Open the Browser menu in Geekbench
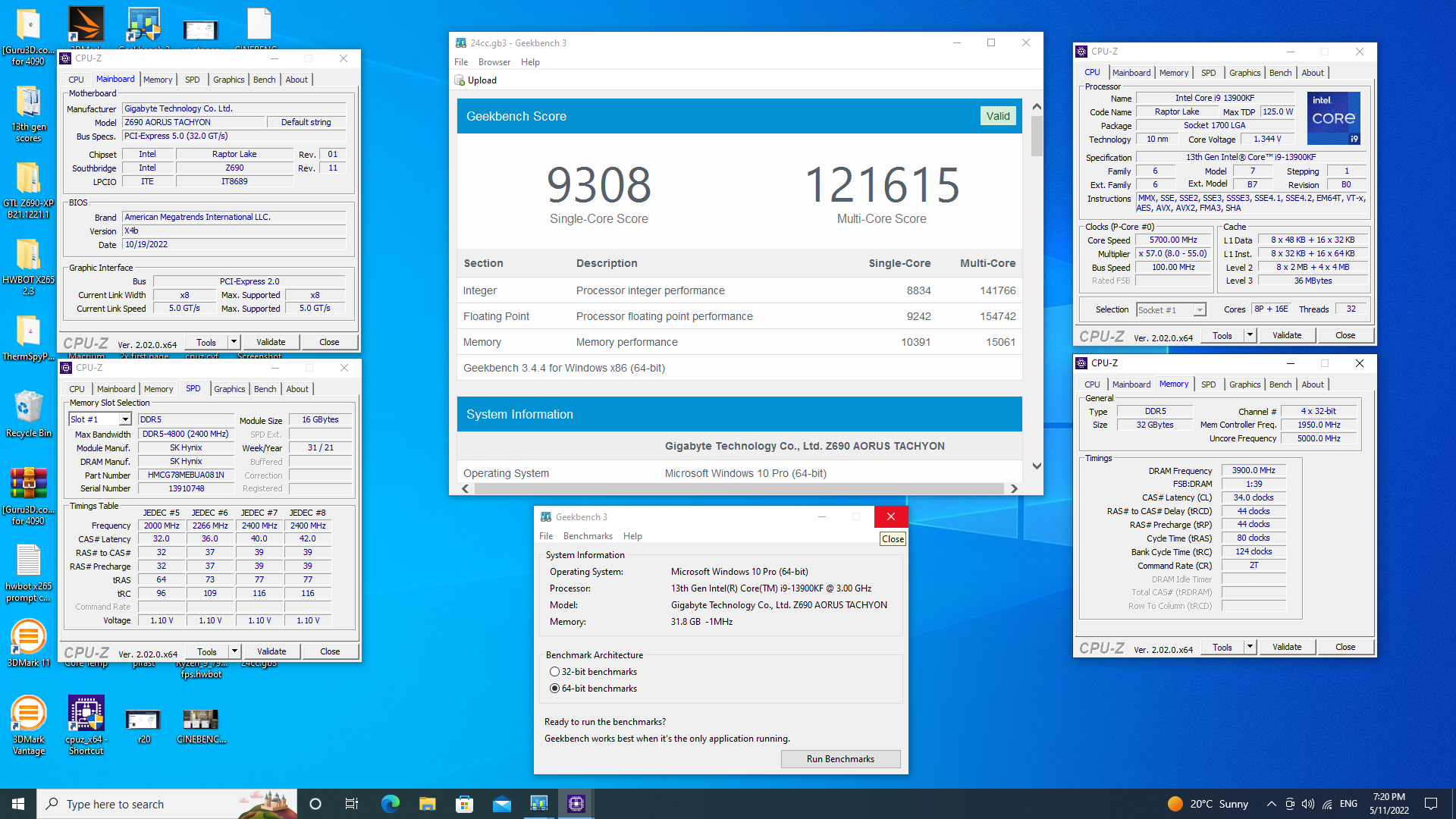Viewport: 1456px width, 819px height. pos(494,62)
